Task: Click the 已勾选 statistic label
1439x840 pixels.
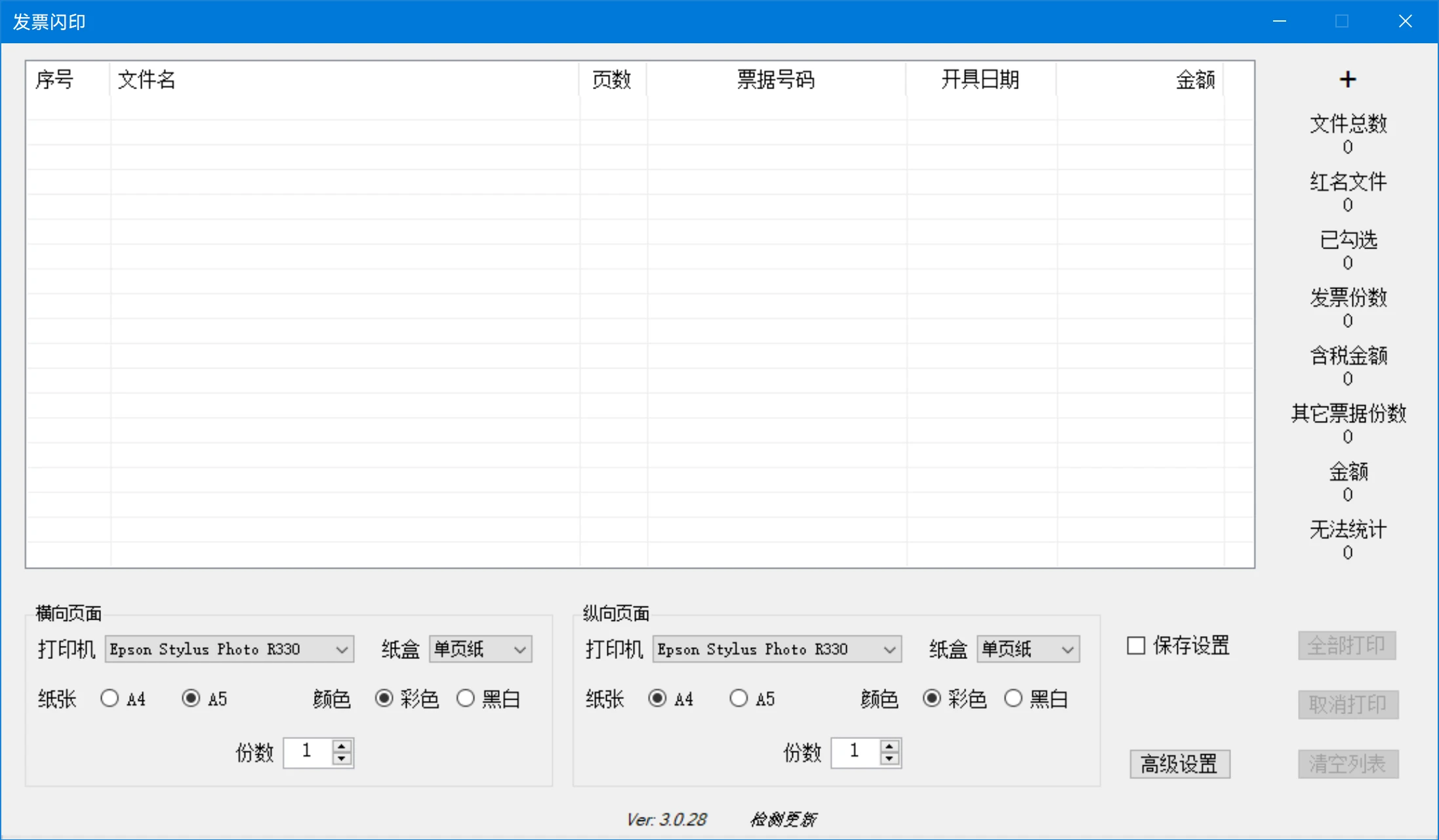Action: pos(1348,240)
